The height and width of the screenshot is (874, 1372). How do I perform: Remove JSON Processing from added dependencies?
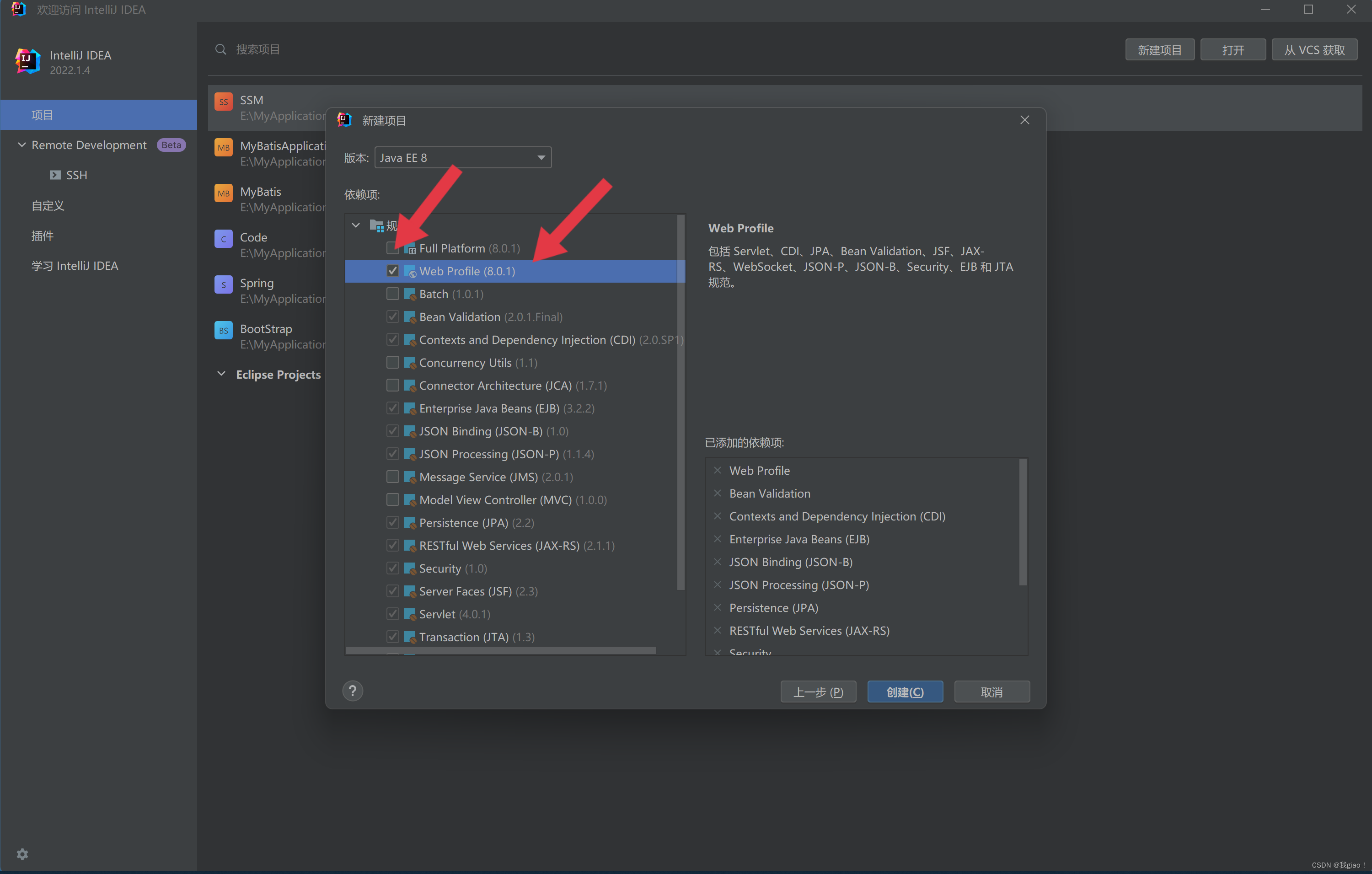(x=718, y=584)
